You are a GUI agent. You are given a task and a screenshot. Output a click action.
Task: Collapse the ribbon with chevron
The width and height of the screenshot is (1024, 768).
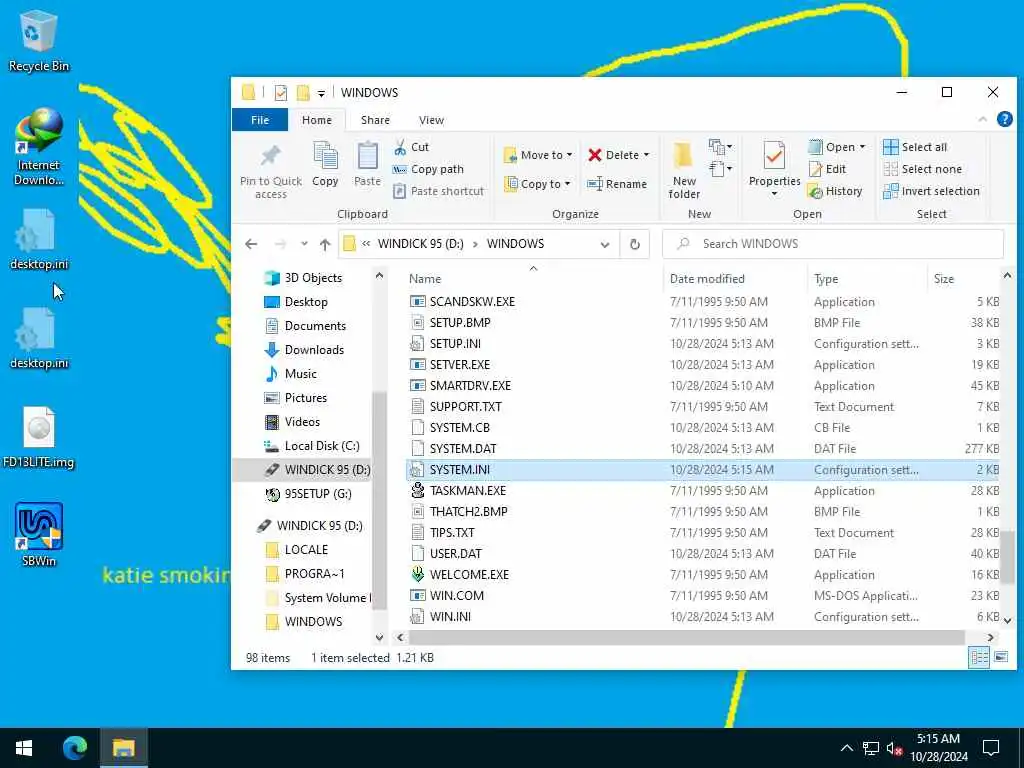click(982, 120)
